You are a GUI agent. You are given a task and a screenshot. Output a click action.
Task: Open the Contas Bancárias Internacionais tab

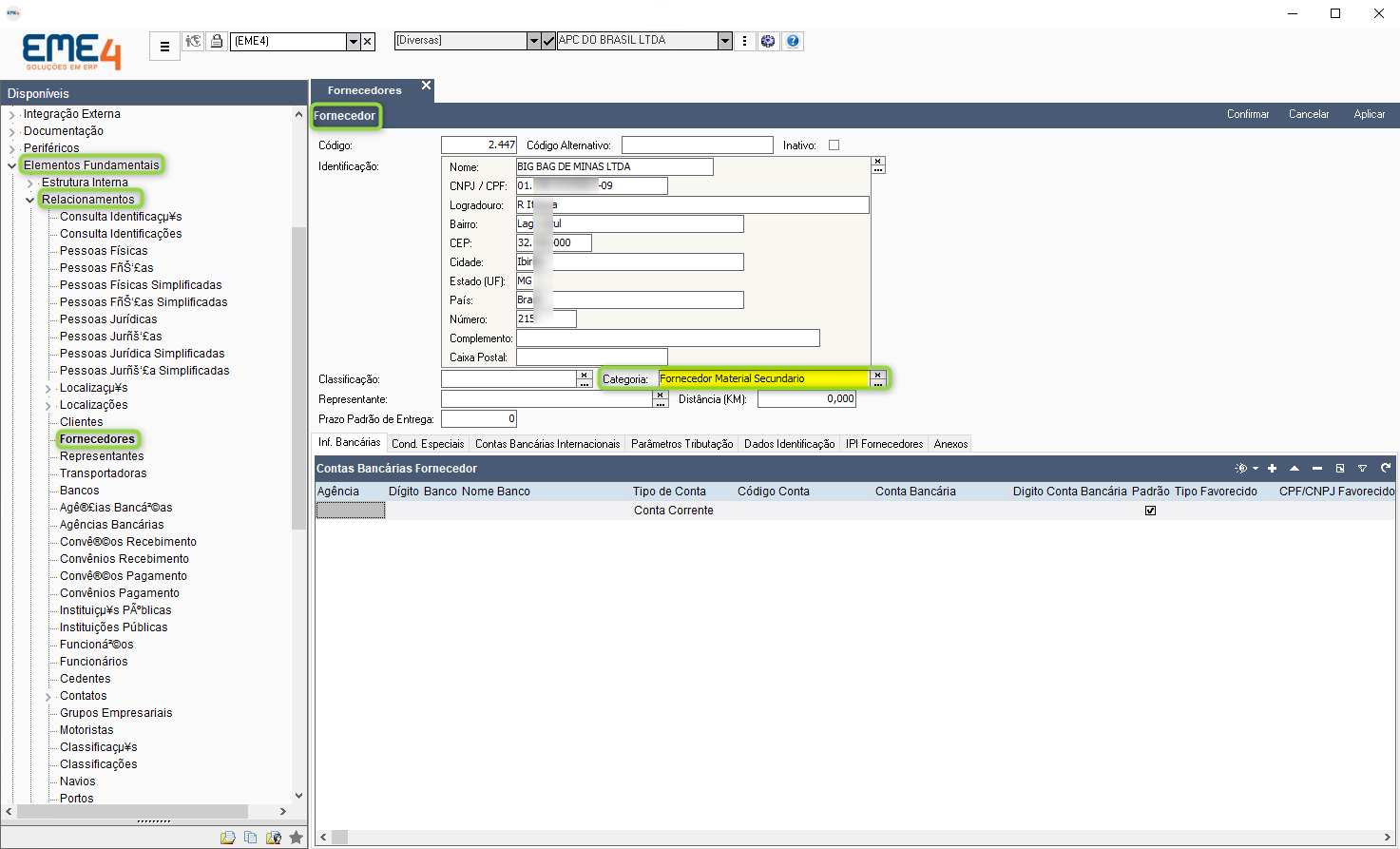pos(547,444)
